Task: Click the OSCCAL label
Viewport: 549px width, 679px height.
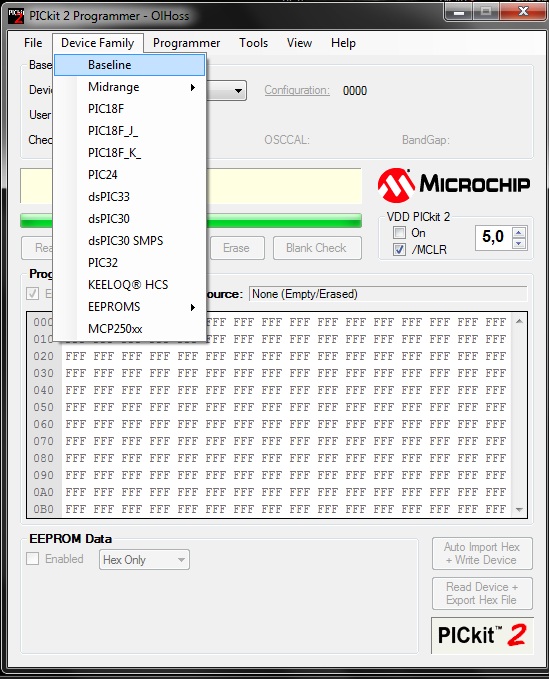Action: pos(287,140)
